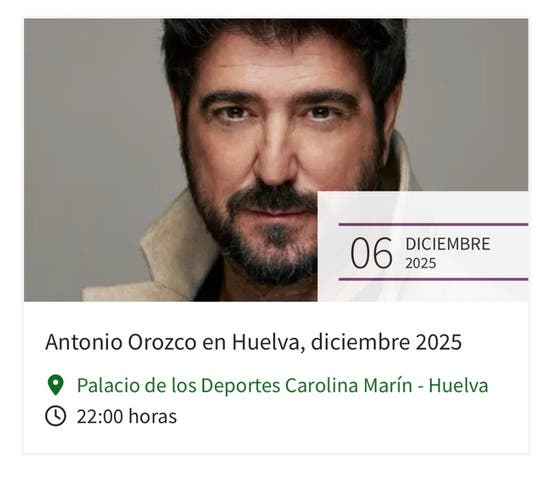Click diciembre 2025 at the end of the title

[386, 342]
